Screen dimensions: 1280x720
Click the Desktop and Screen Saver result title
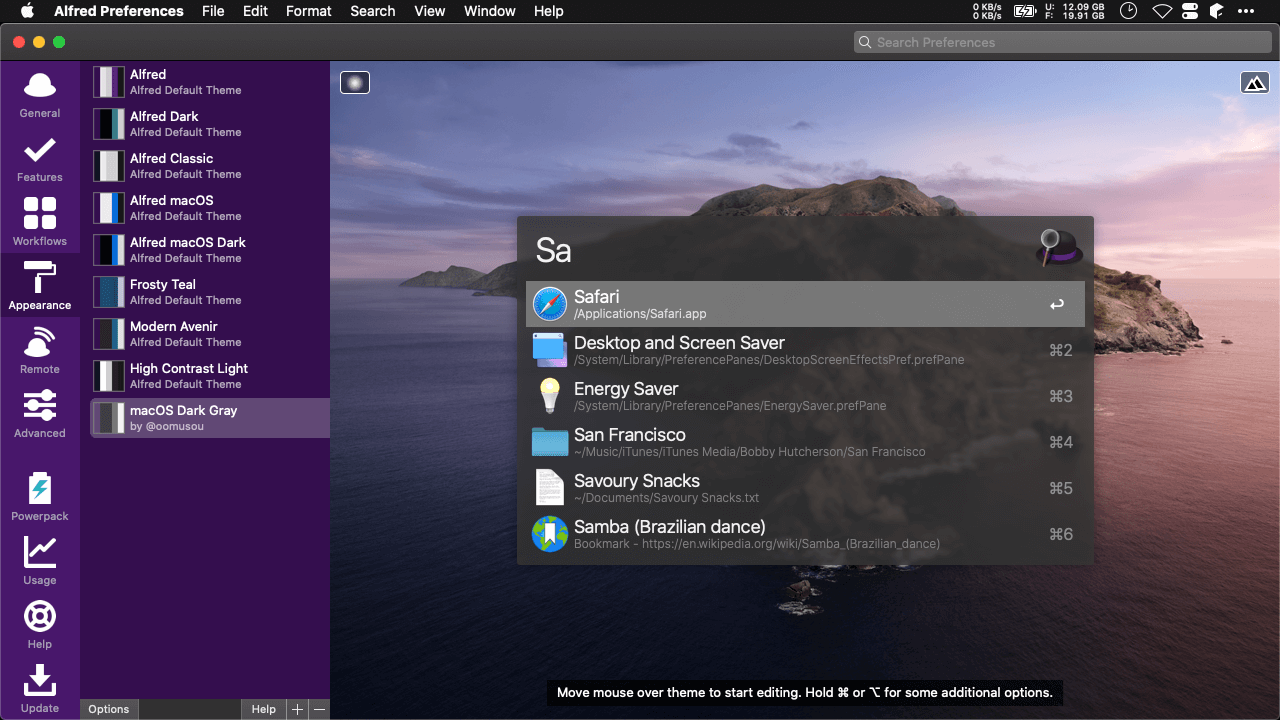pyautogui.click(x=679, y=343)
